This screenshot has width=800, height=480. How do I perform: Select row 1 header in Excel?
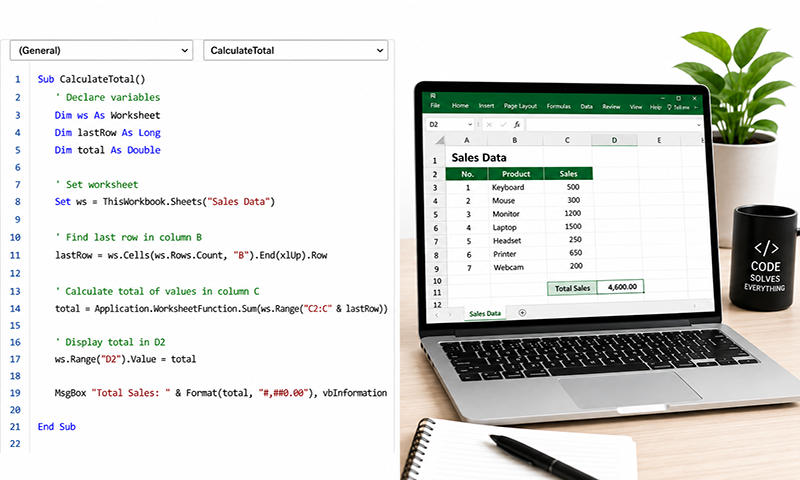[x=435, y=161]
